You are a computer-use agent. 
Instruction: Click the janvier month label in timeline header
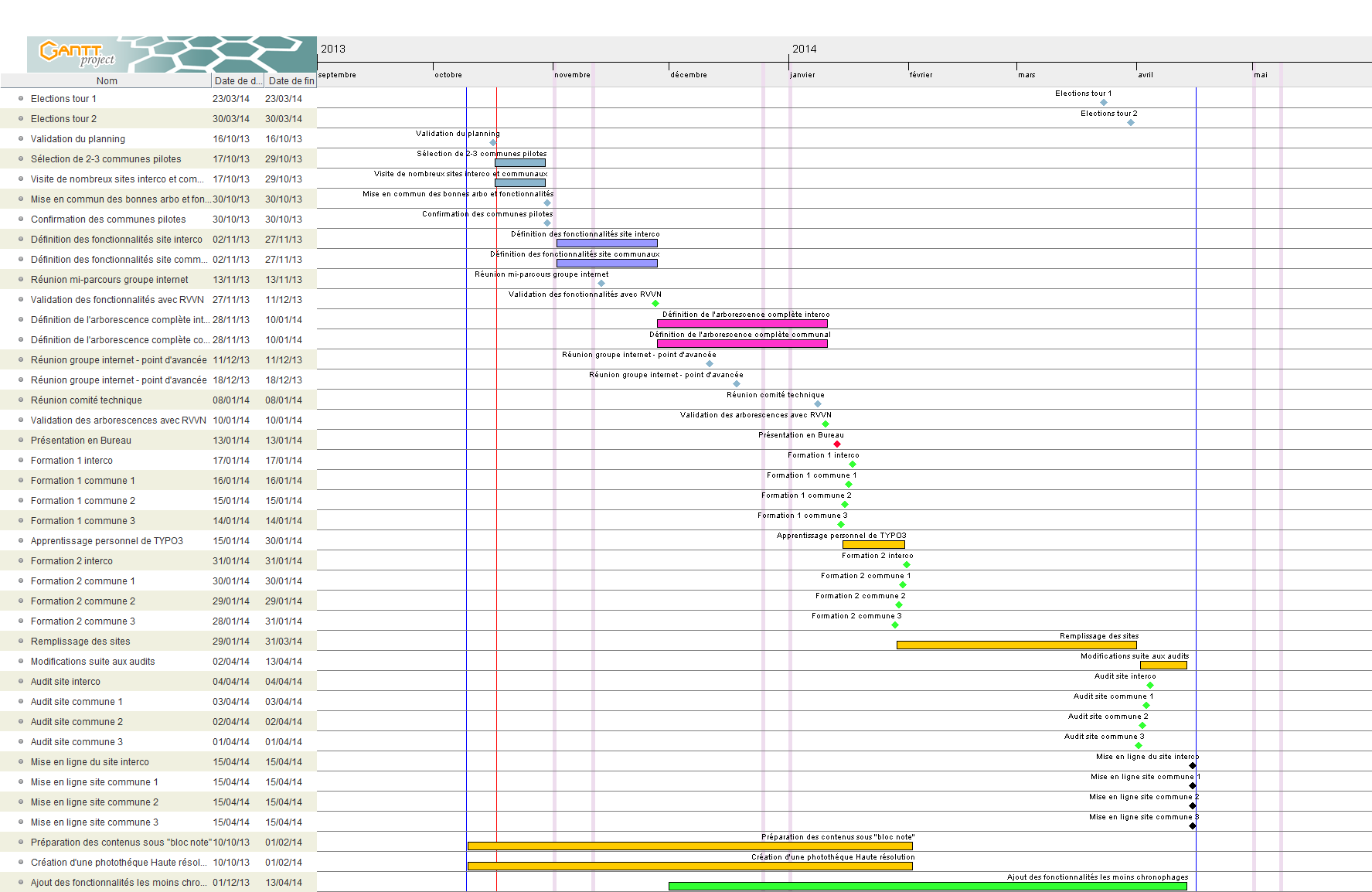802,75
